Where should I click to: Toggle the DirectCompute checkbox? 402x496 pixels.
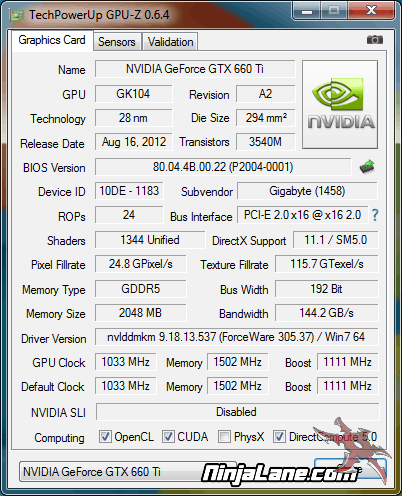279,436
